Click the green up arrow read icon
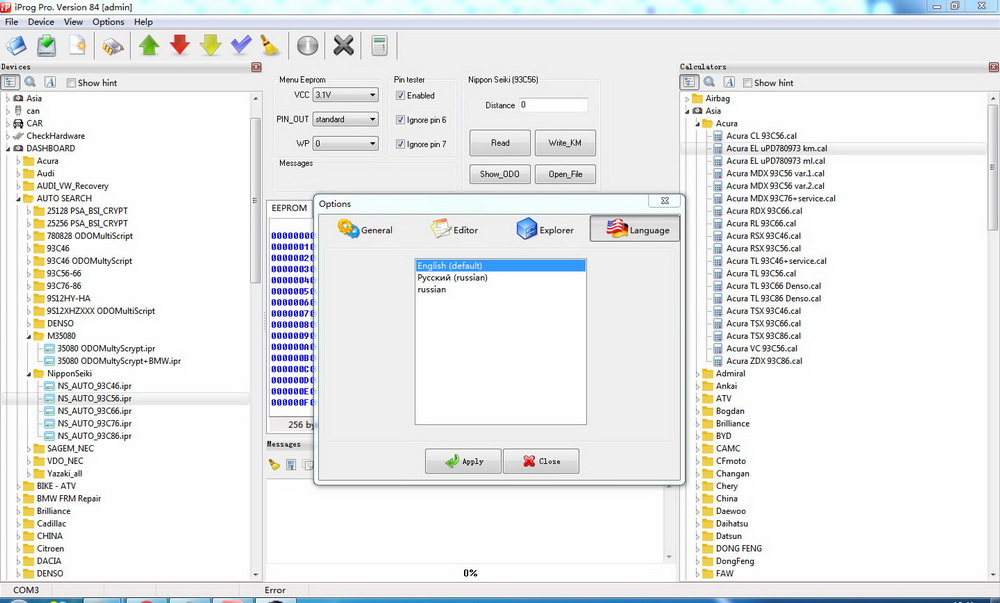Screen dimensions: 1000x603 (x=149, y=46)
